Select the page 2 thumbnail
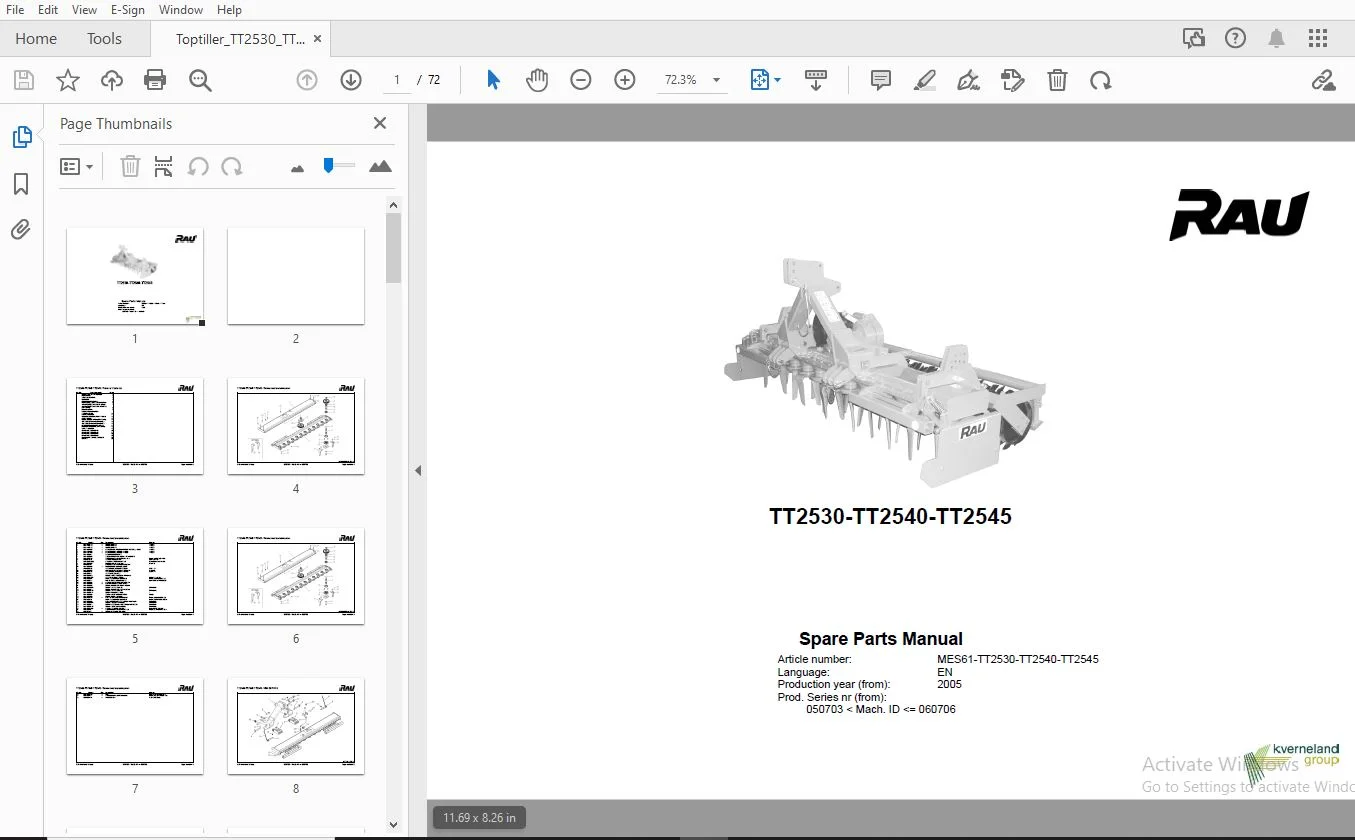 pyautogui.click(x=296, y=276)
